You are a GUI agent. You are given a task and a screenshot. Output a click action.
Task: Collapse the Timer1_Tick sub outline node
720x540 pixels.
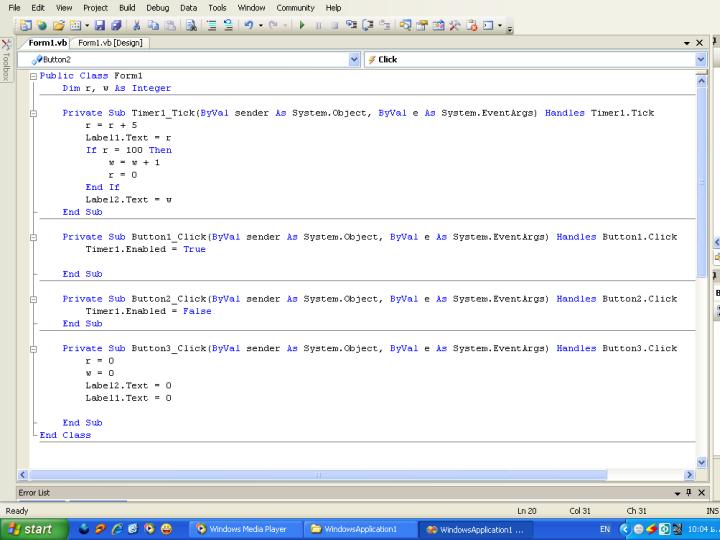click(x=33, y=113)
